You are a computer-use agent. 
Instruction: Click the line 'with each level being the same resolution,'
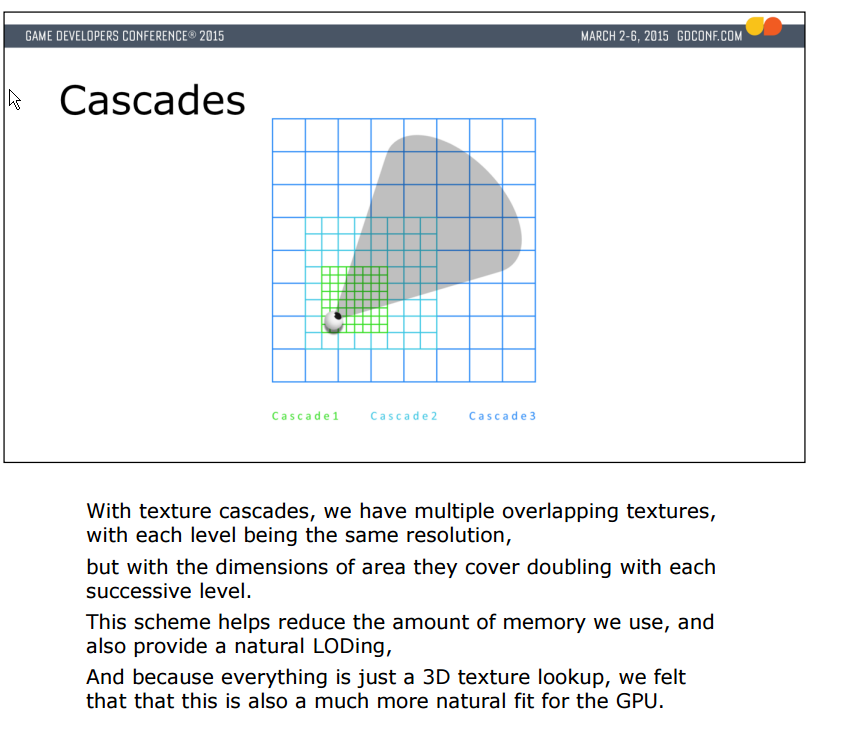[299, 535]
